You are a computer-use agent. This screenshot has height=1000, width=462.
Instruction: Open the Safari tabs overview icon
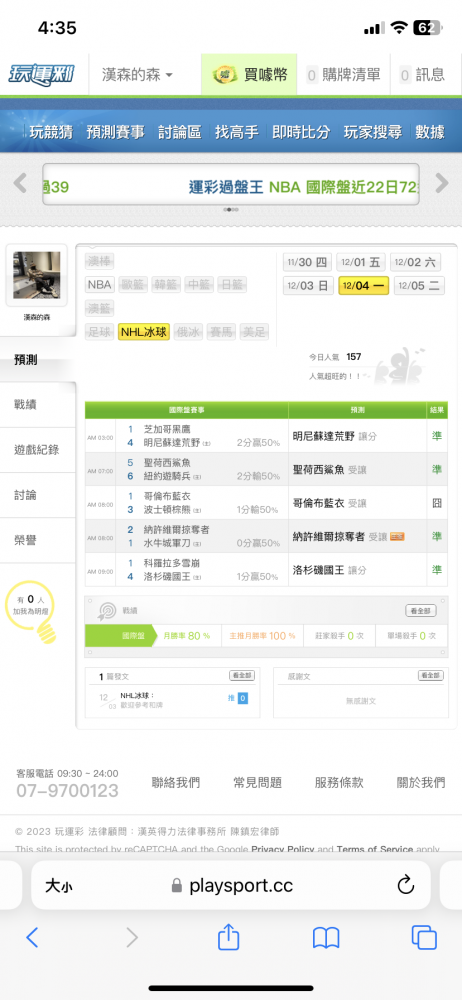424,937
